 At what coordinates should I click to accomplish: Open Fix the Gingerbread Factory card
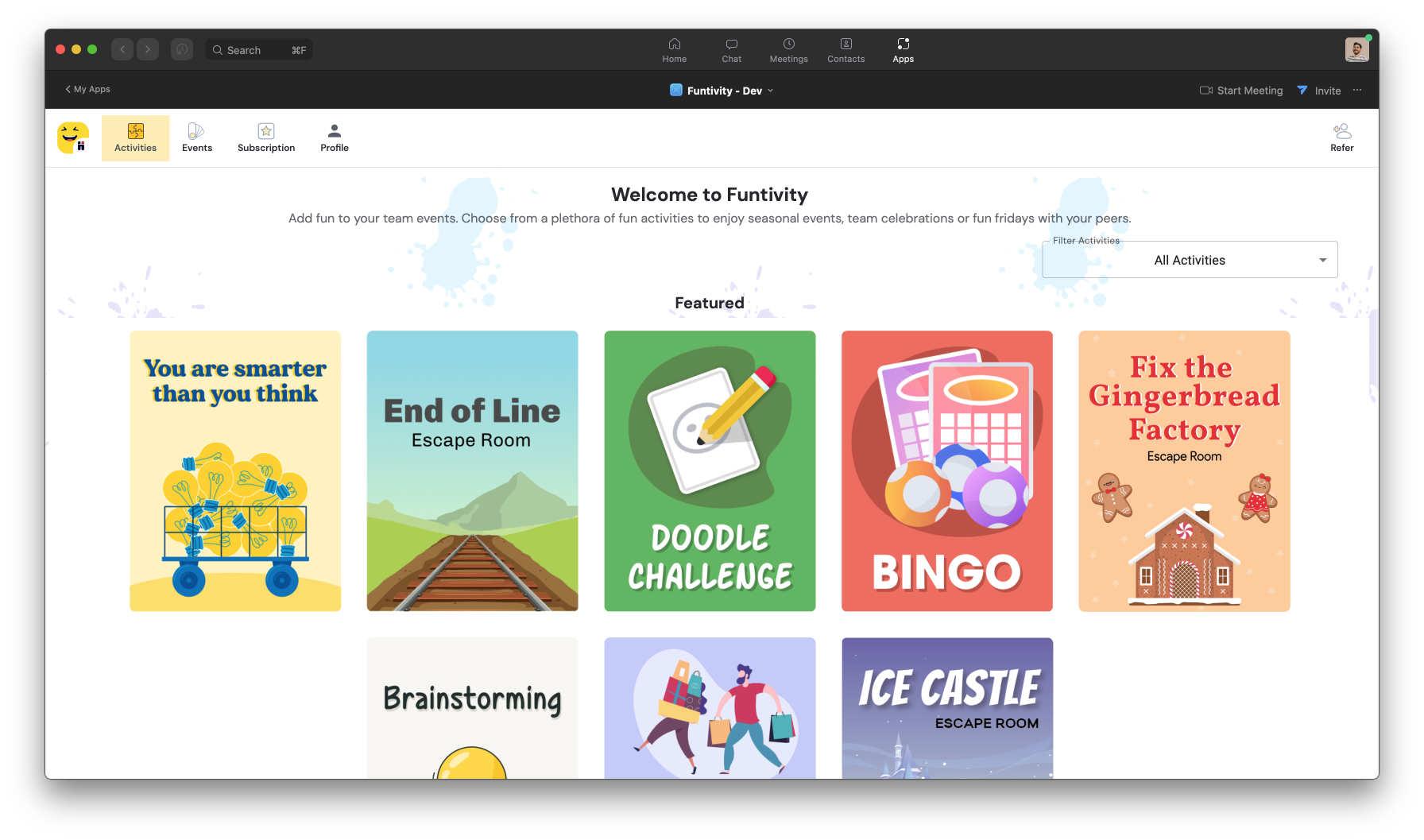click(1184, 471)
